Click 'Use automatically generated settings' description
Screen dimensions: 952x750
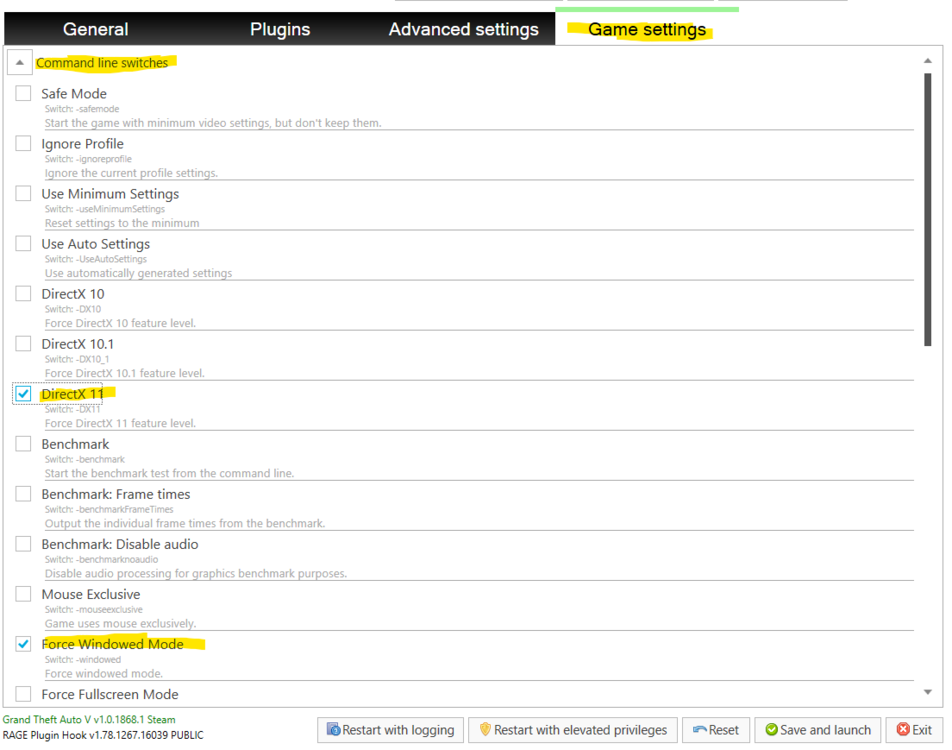click(138, 273)
